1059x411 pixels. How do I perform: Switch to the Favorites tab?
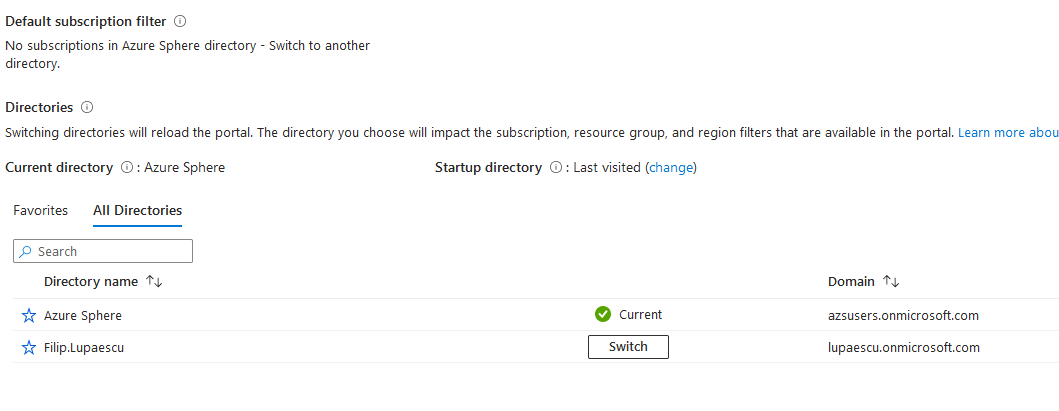41,211
